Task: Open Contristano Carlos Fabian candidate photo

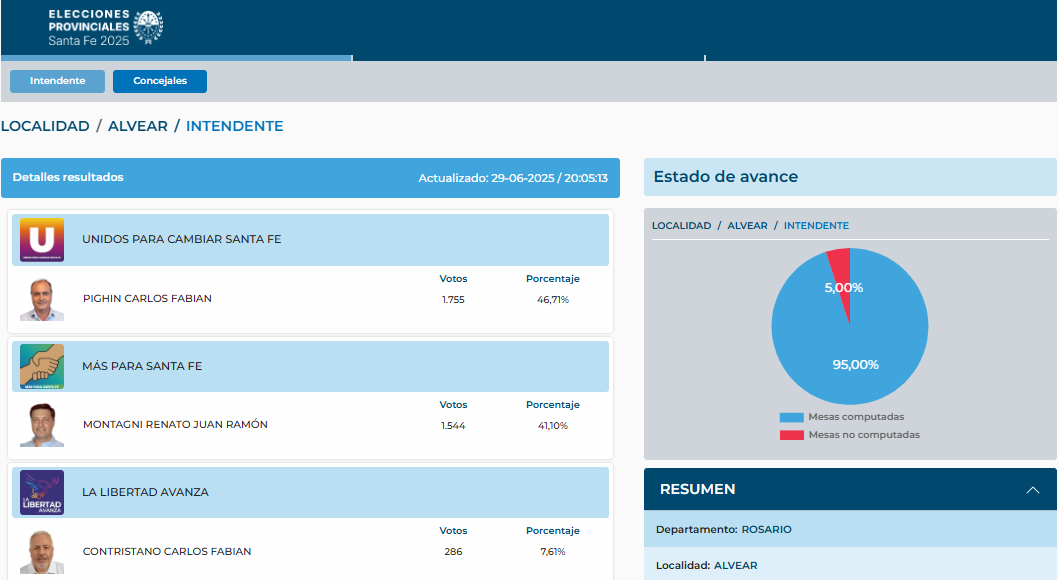Action: (42, 552)
